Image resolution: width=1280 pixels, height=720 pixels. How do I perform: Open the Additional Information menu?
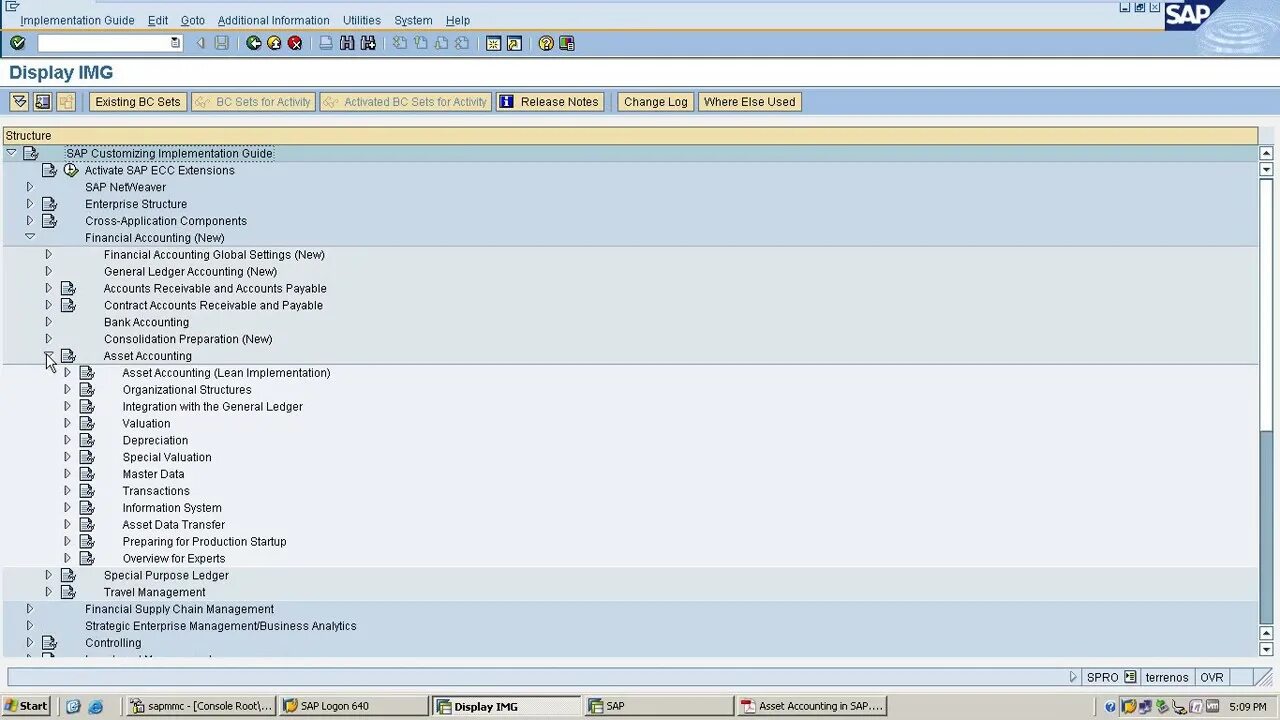point(273,20)
